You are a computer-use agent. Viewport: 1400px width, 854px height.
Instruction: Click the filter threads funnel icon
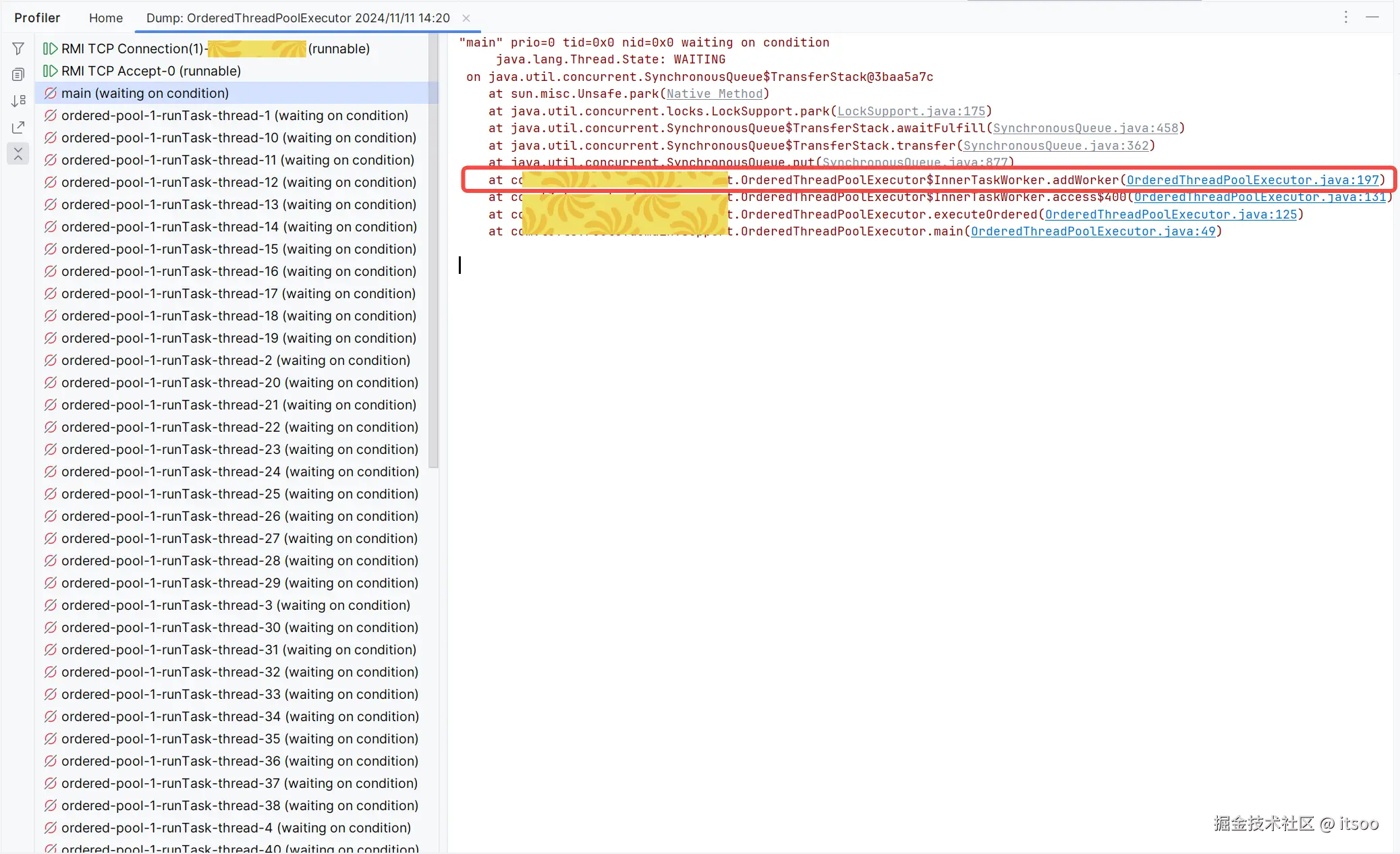coord(18,49)
